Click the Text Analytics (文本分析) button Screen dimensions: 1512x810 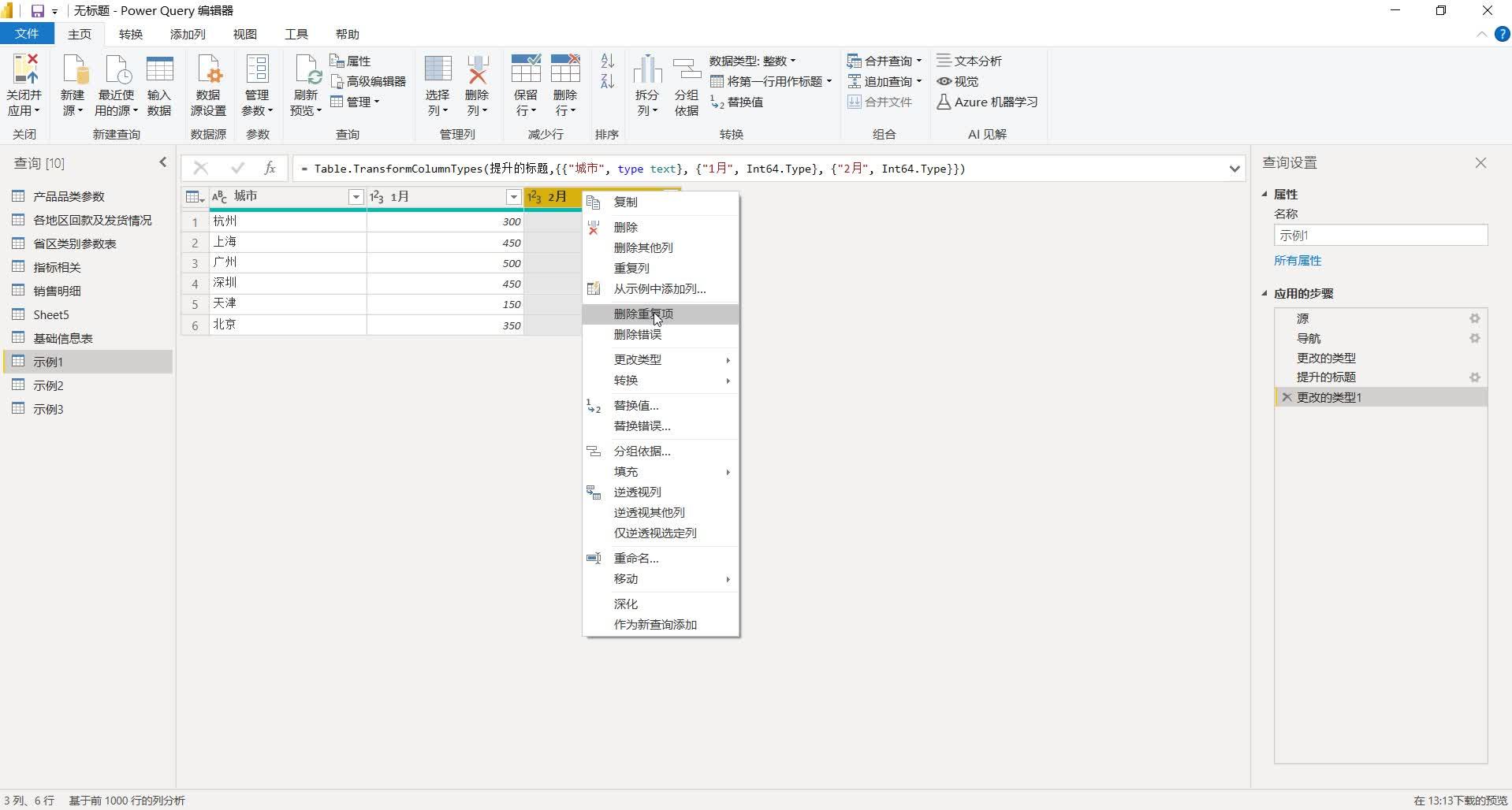tap(969, 61)
